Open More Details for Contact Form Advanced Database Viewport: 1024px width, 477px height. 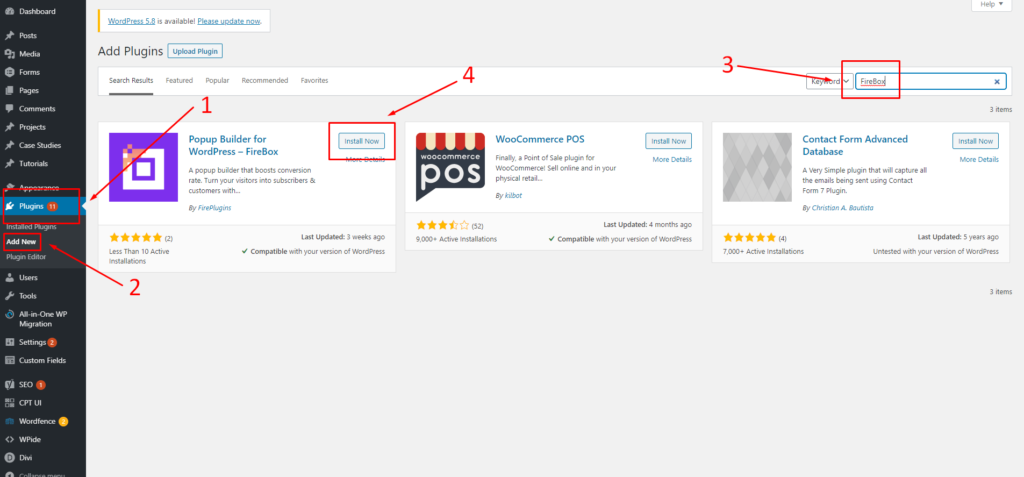coord(979,159)
